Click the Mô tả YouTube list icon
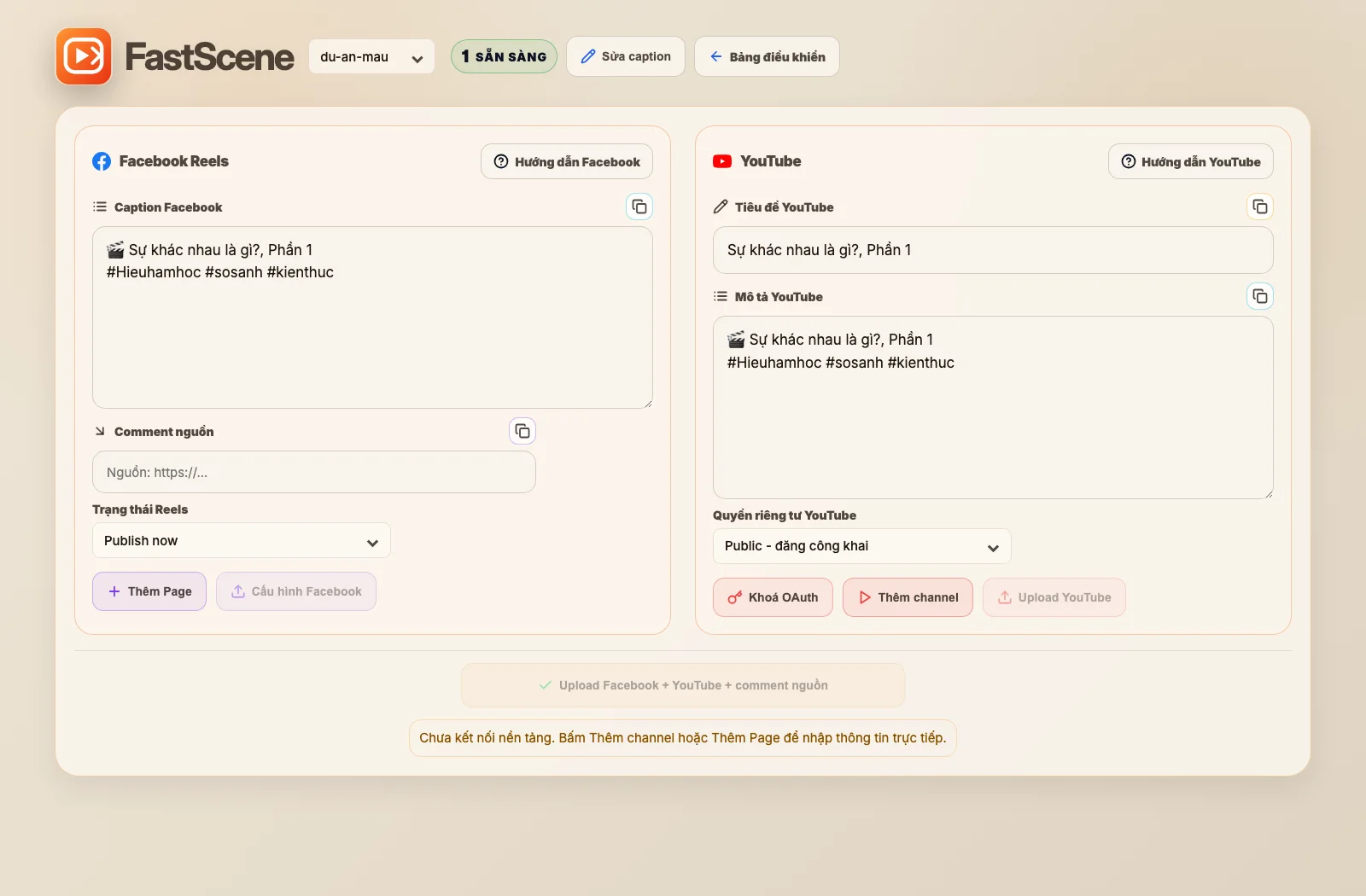1366x896 pixels. [721, 296]
